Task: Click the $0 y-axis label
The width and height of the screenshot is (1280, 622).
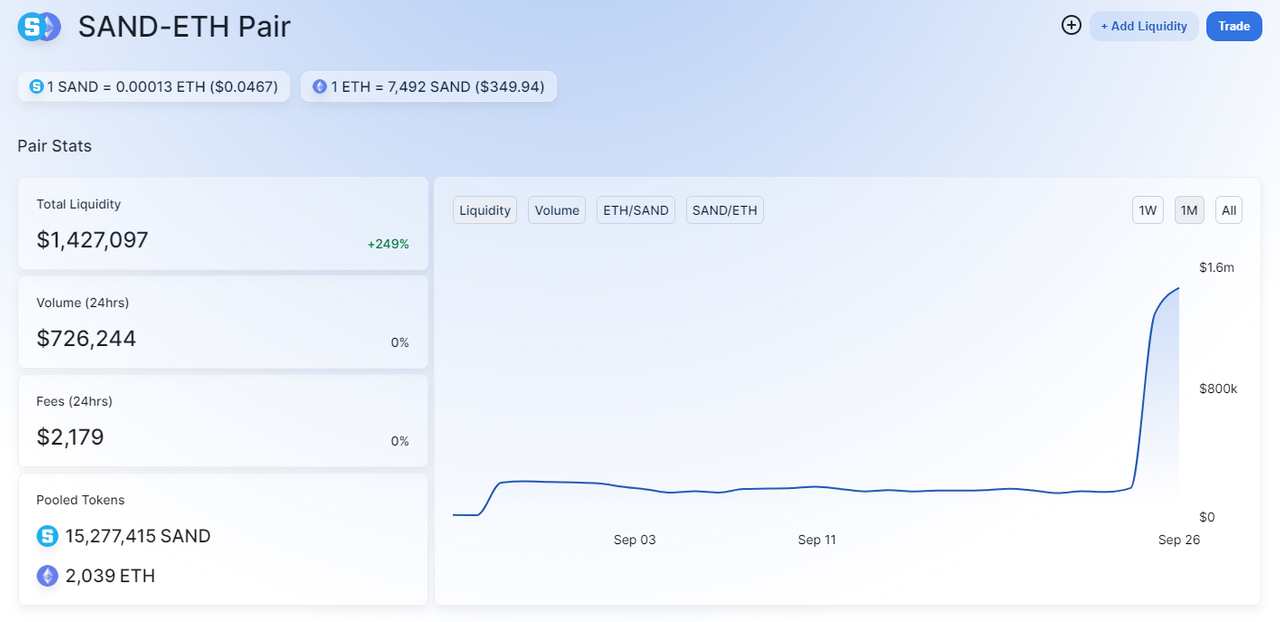Action: click(1207, 517)
